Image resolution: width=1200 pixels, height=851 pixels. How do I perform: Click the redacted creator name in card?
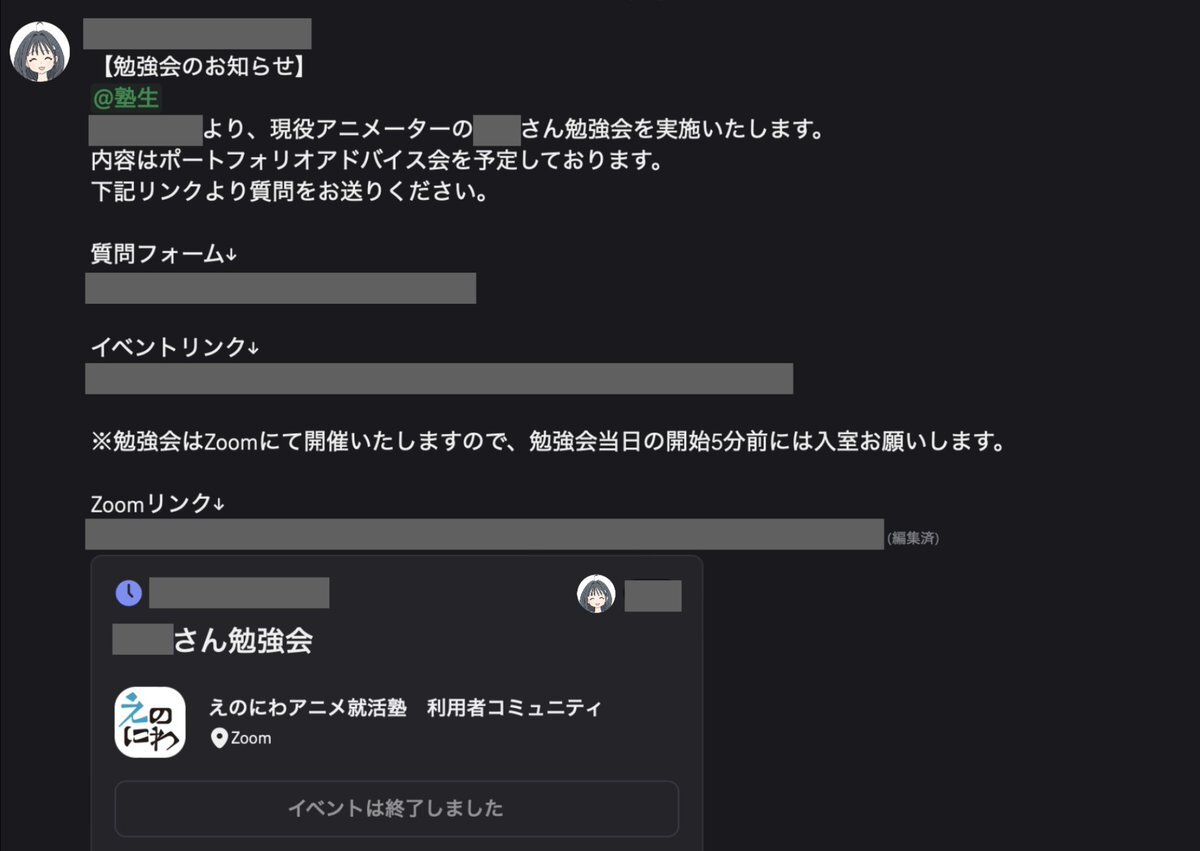click(x=653, y=596)
